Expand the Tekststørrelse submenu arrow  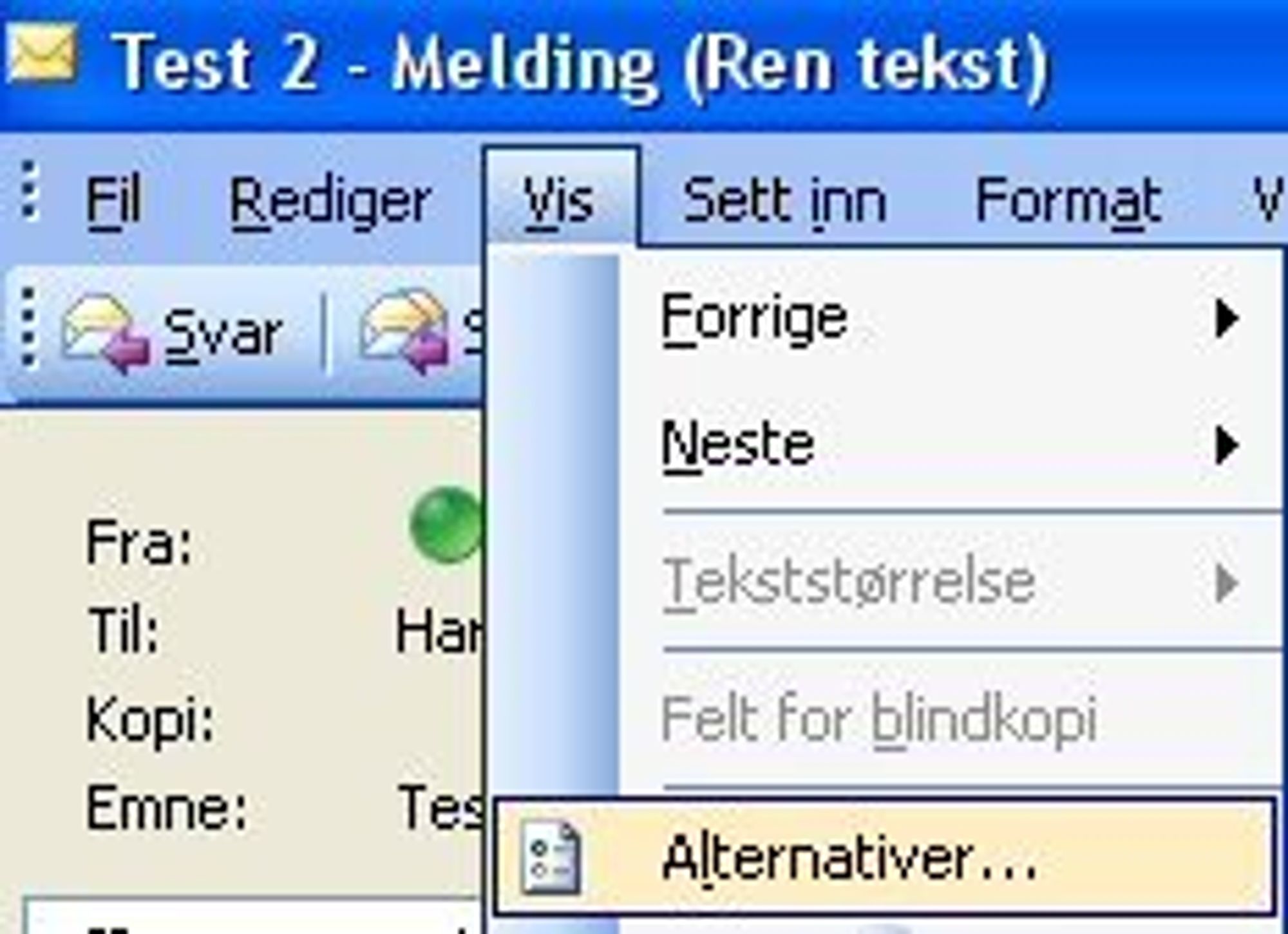(1226, 583)
